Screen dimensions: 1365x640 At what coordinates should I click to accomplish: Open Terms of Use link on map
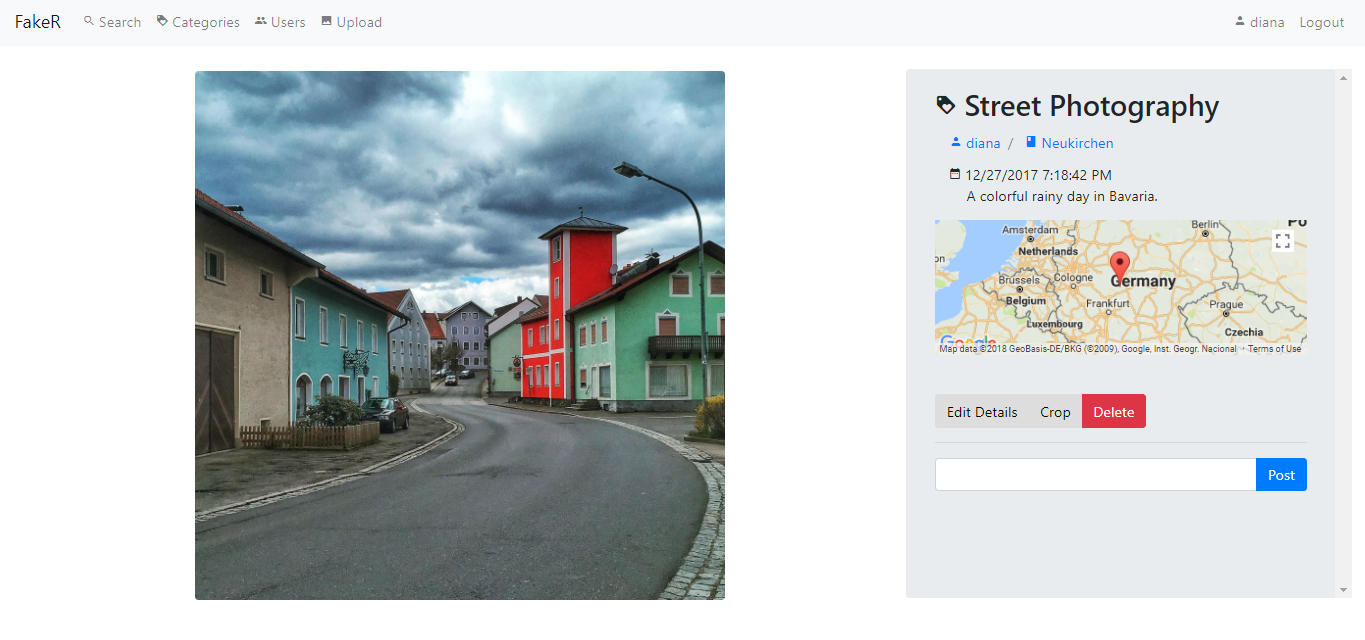point(1274,349)
